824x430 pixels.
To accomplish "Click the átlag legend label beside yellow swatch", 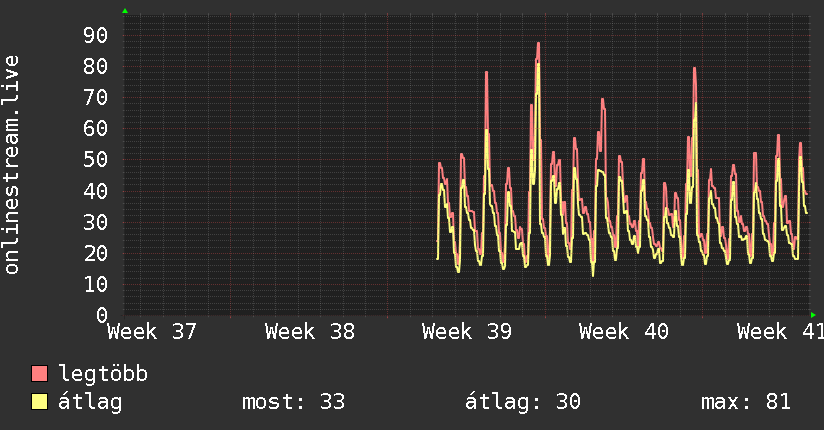I will [x=90, y=402].
